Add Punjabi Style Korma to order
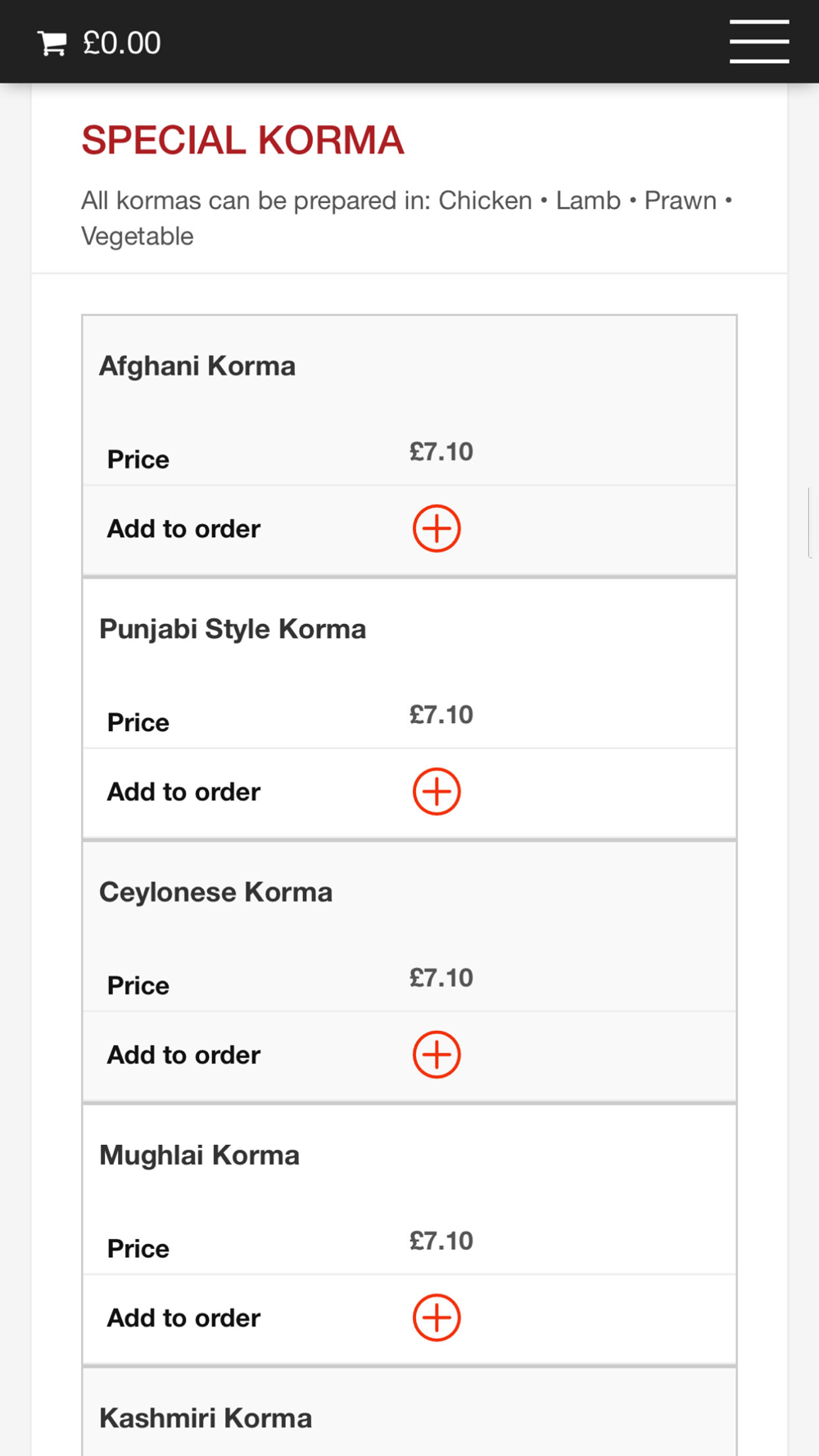Image resolution: width=819 pixels, height=1456 pixels. point(437,791)
